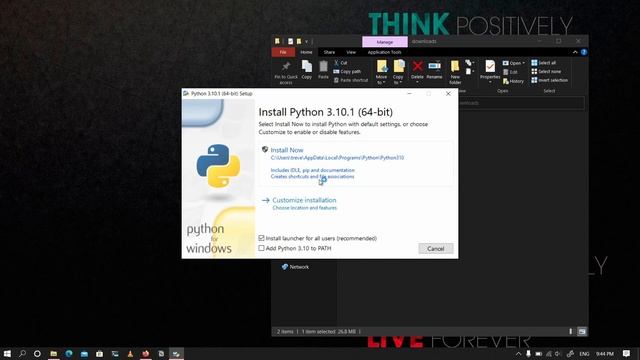Click Copy path in the ribbon
Image resolution: width=640 pixels, height=360 pixels.
(x=347, y=71)
